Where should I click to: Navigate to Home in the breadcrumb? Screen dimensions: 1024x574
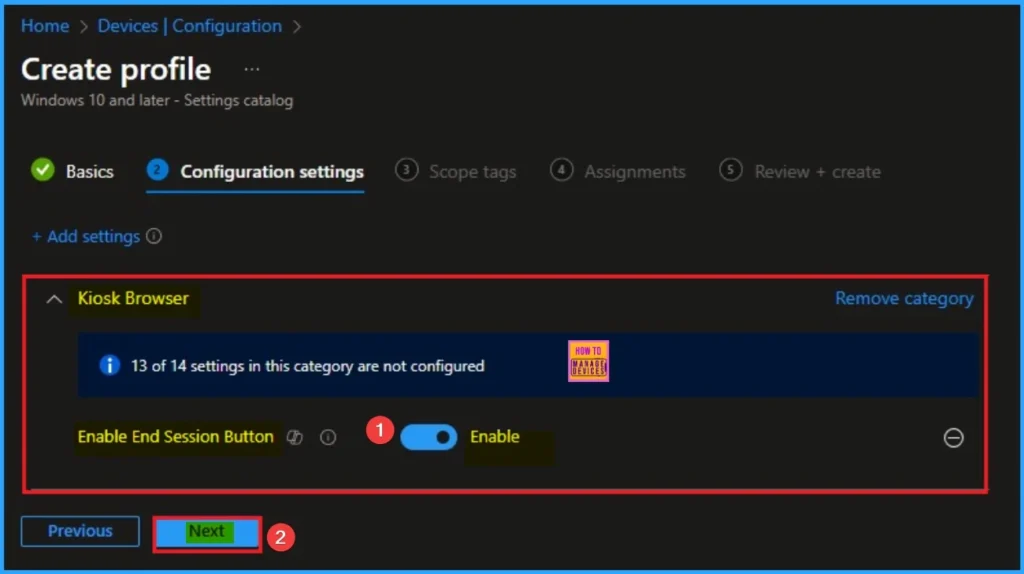coord(45,27)
